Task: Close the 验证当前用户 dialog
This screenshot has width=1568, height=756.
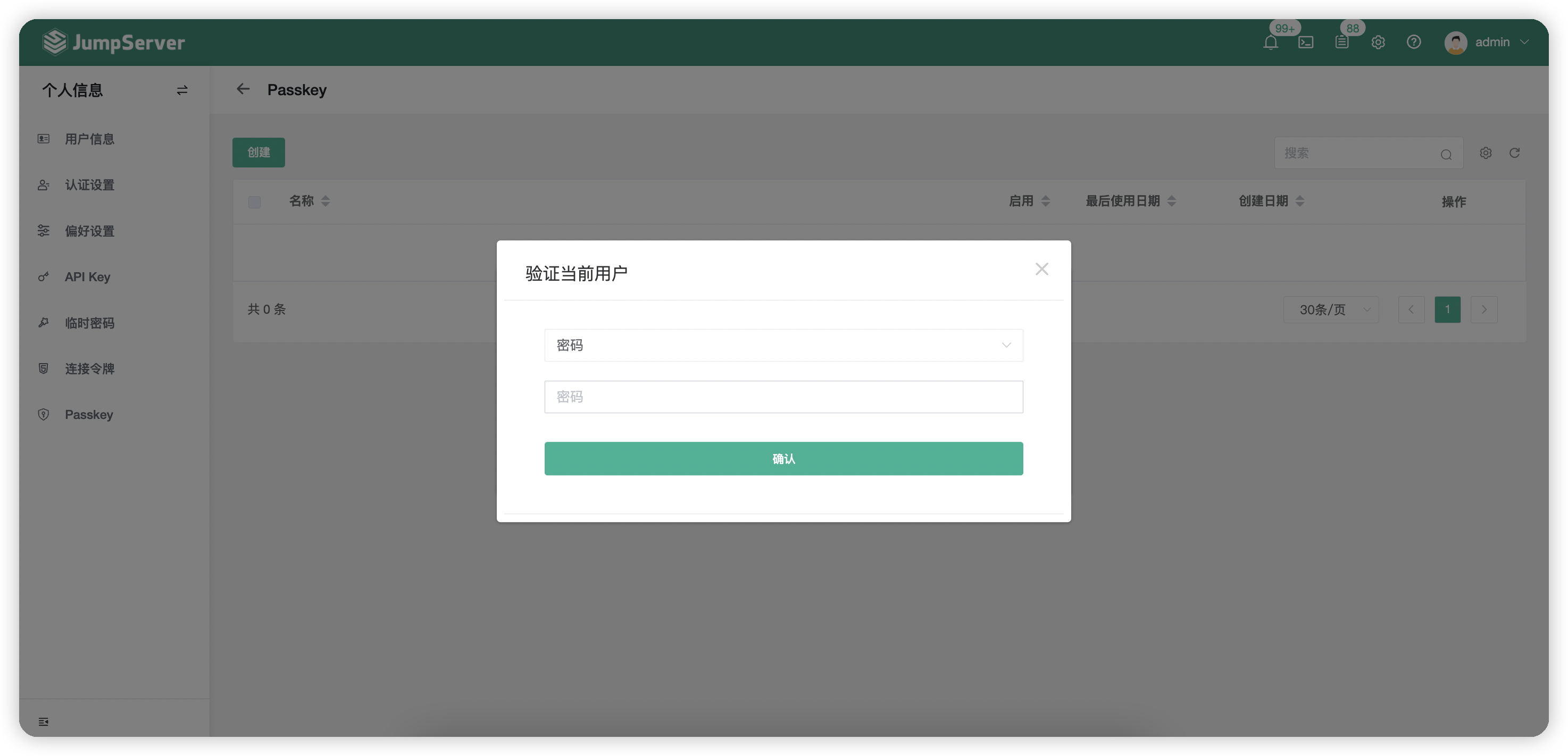Action: 1041,269
